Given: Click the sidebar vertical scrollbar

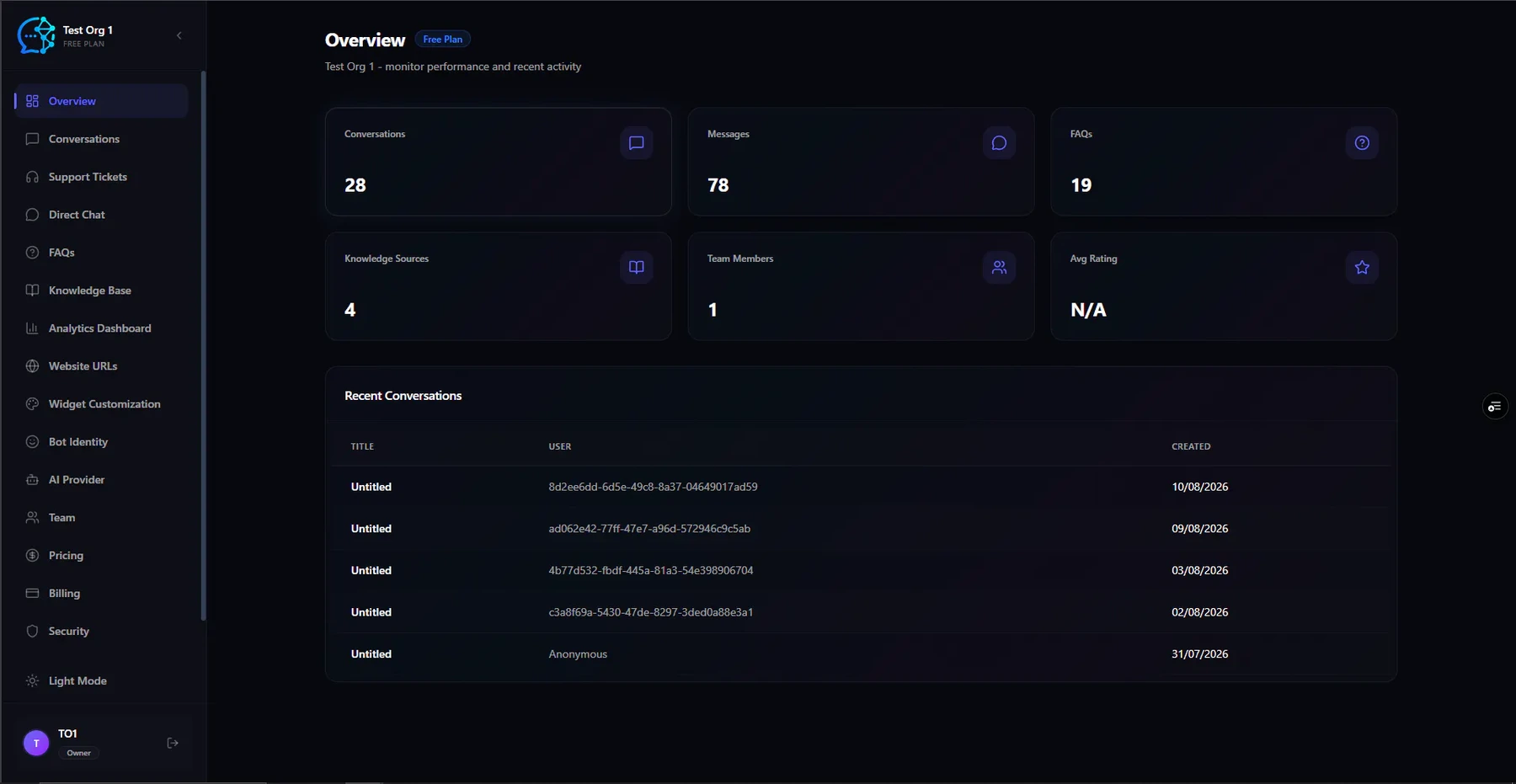Looking at the screenshot, I should pyautogui.click(x=203, y=345).
